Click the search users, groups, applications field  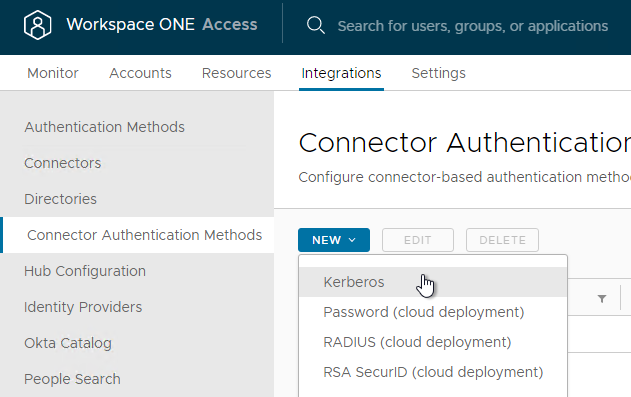(472, 26)
